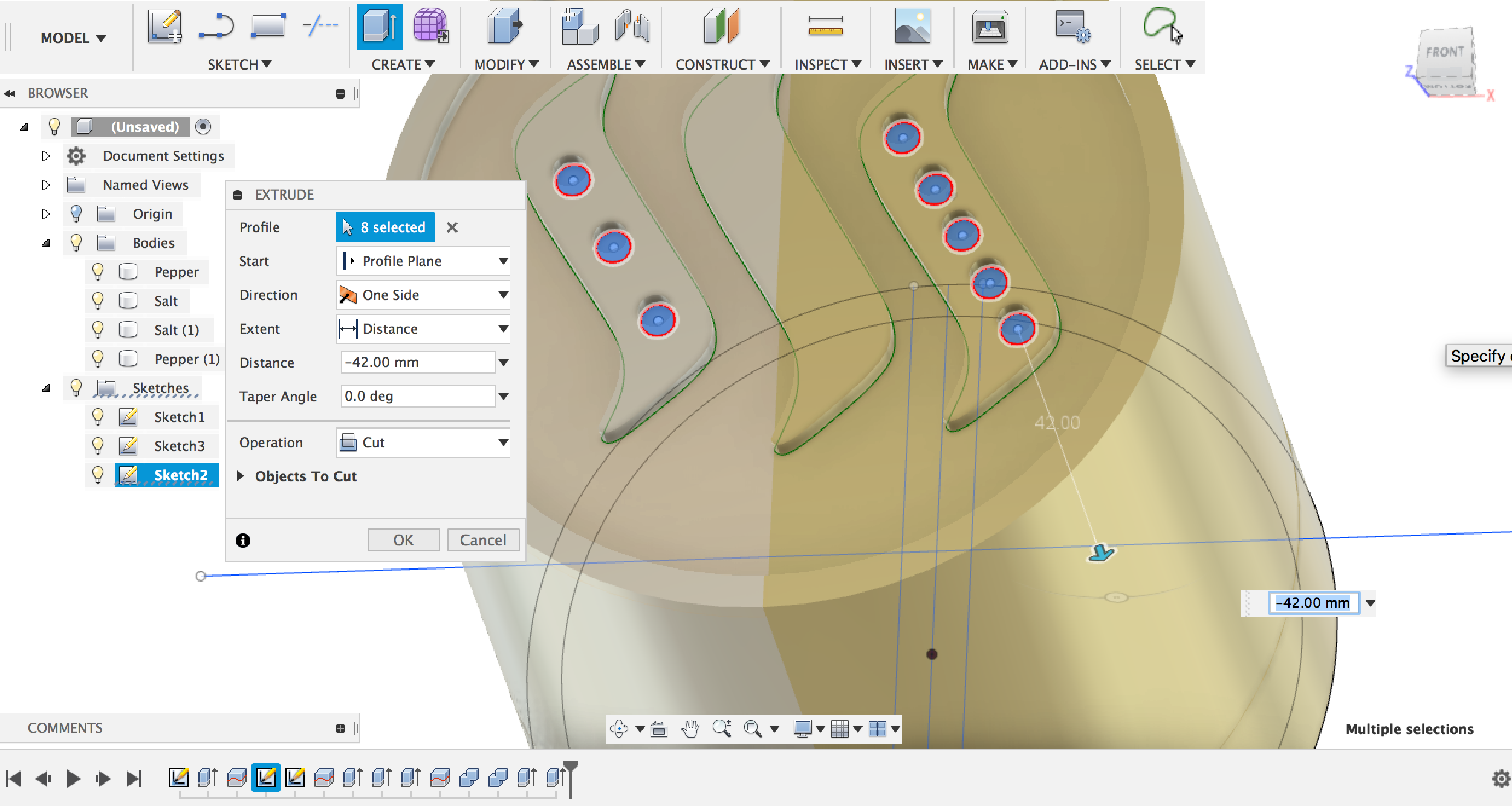The height and width of the screenshot is (806, 1512).
Task: Open the Operation Cut dropdown
Action: click(423, 443)
